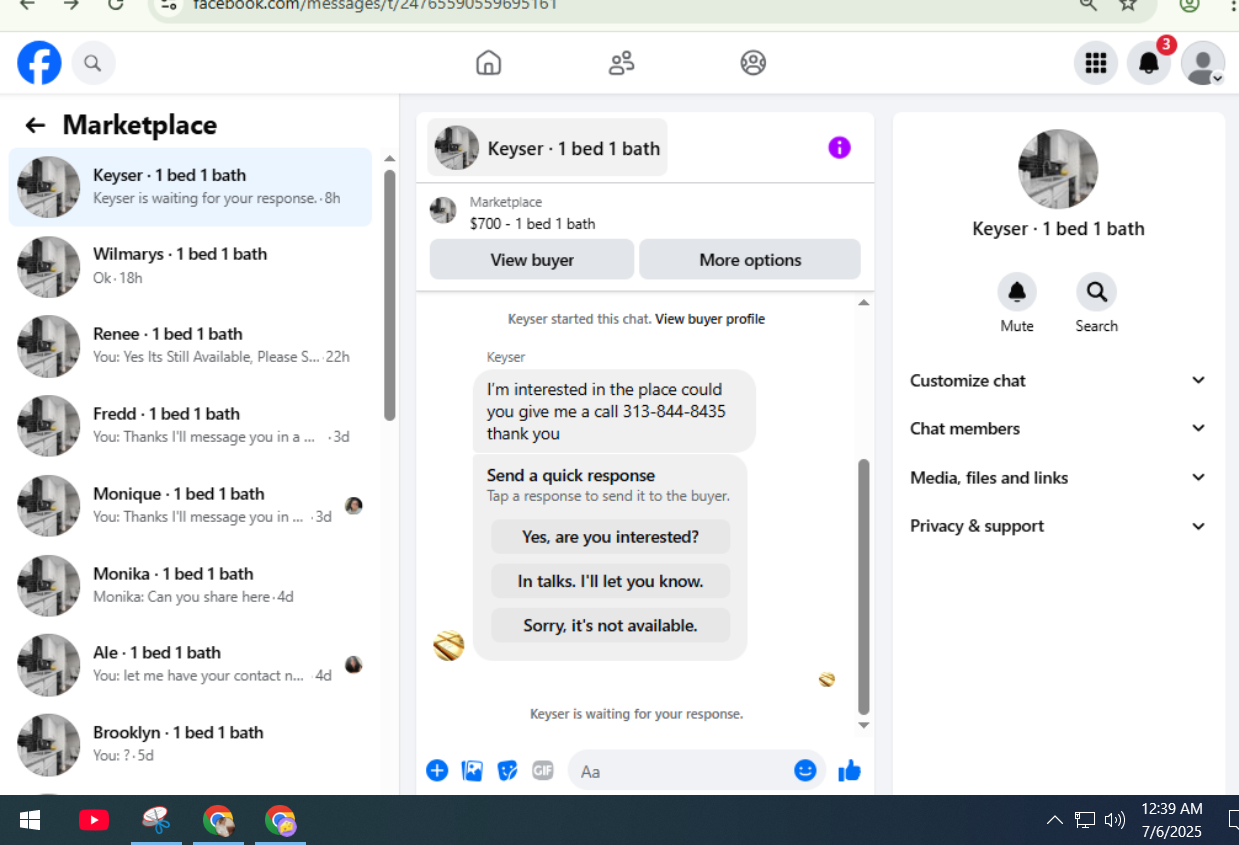Send quick reply 'Sorry, it's not available.'
1239x845 pixels.
pos(610,626)
